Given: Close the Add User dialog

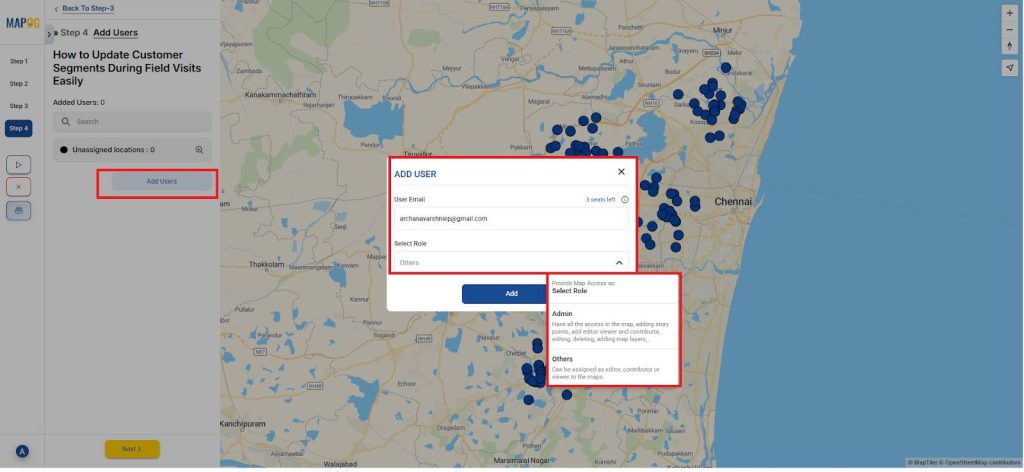Looking at the screenshot, I should [x=621, y=172].
